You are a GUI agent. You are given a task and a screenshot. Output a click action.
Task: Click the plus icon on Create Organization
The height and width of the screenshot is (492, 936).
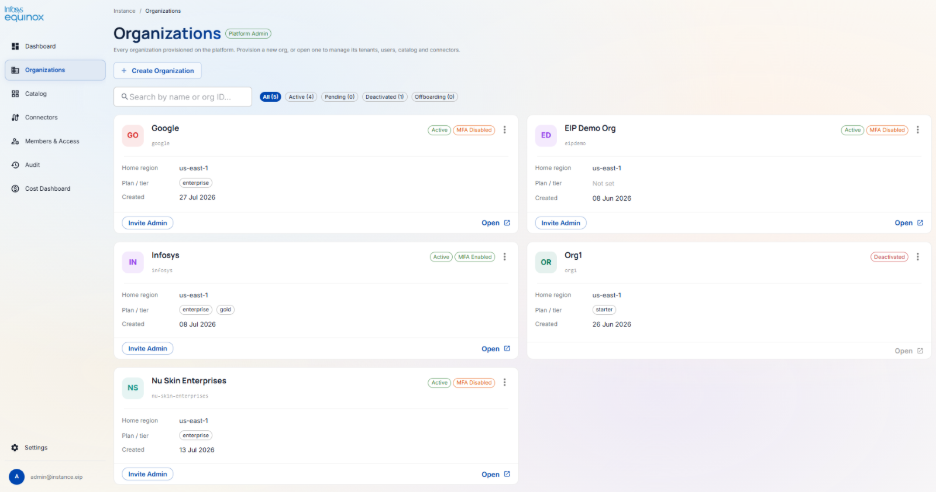(x=124, y=70)
